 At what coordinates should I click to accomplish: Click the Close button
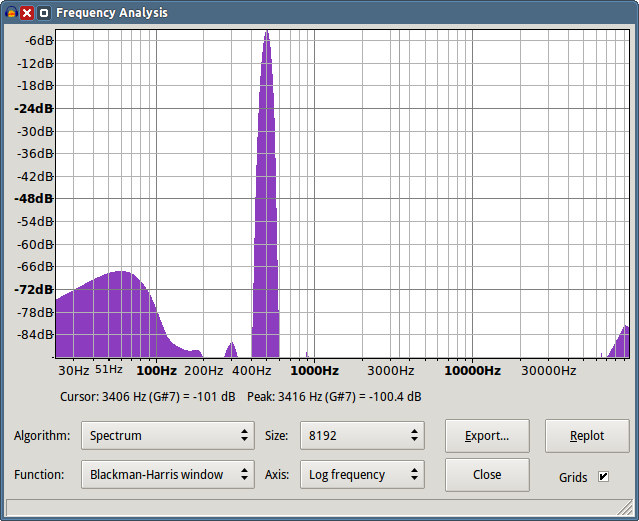(x=487, y=475)
